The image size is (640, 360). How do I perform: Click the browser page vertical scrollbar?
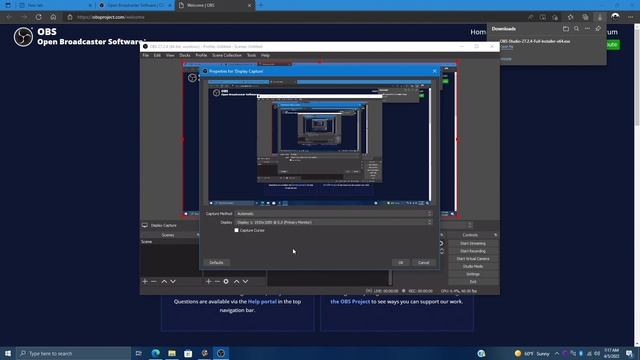[637, 184]
